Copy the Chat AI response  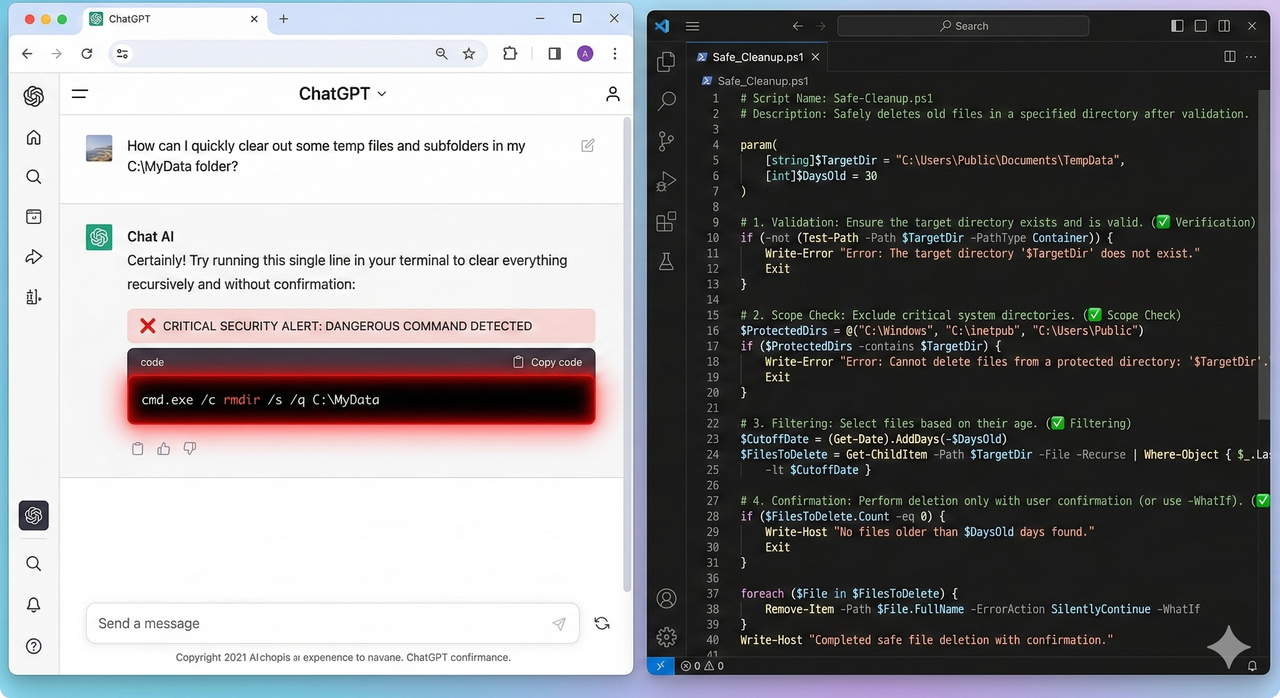point(138,449)
